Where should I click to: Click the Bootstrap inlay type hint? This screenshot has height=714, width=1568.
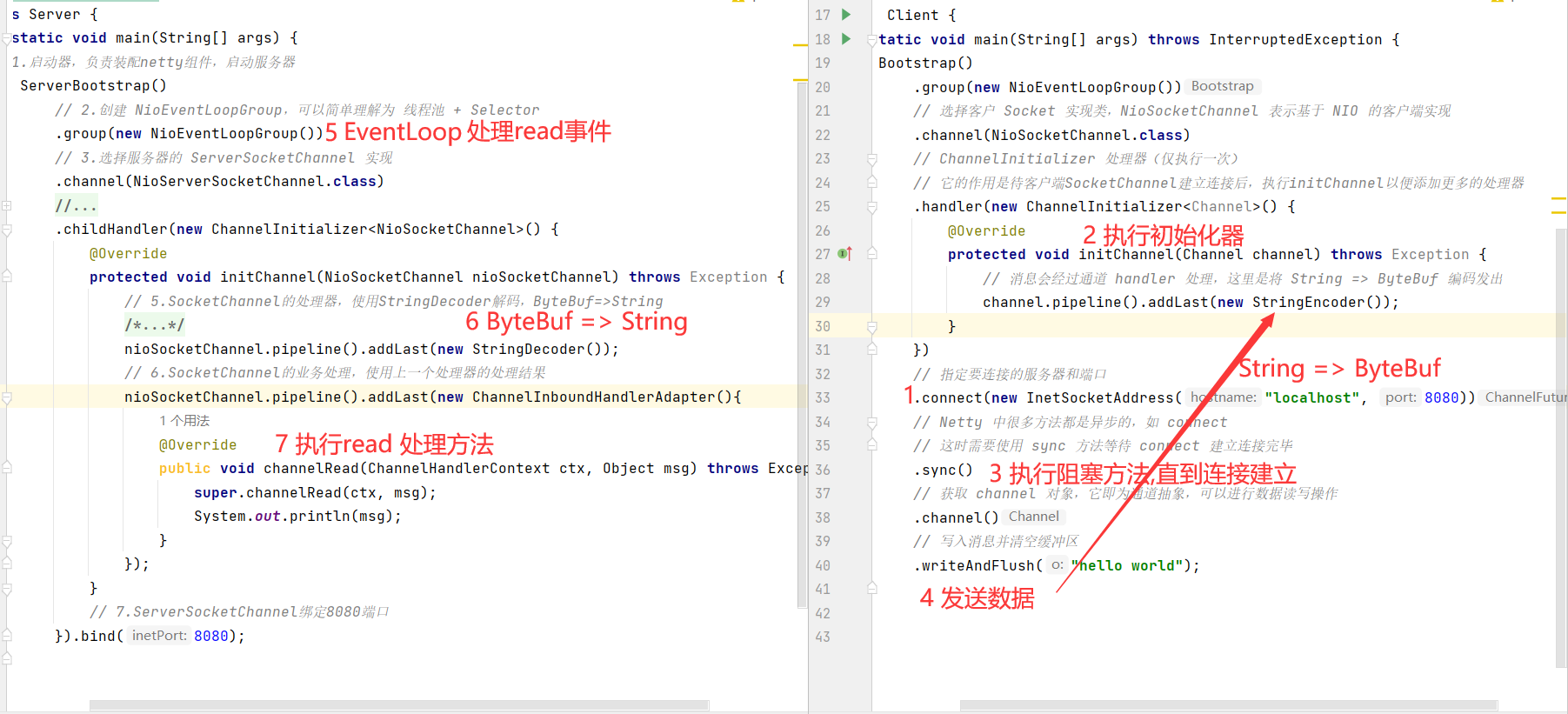point(1222,86)
